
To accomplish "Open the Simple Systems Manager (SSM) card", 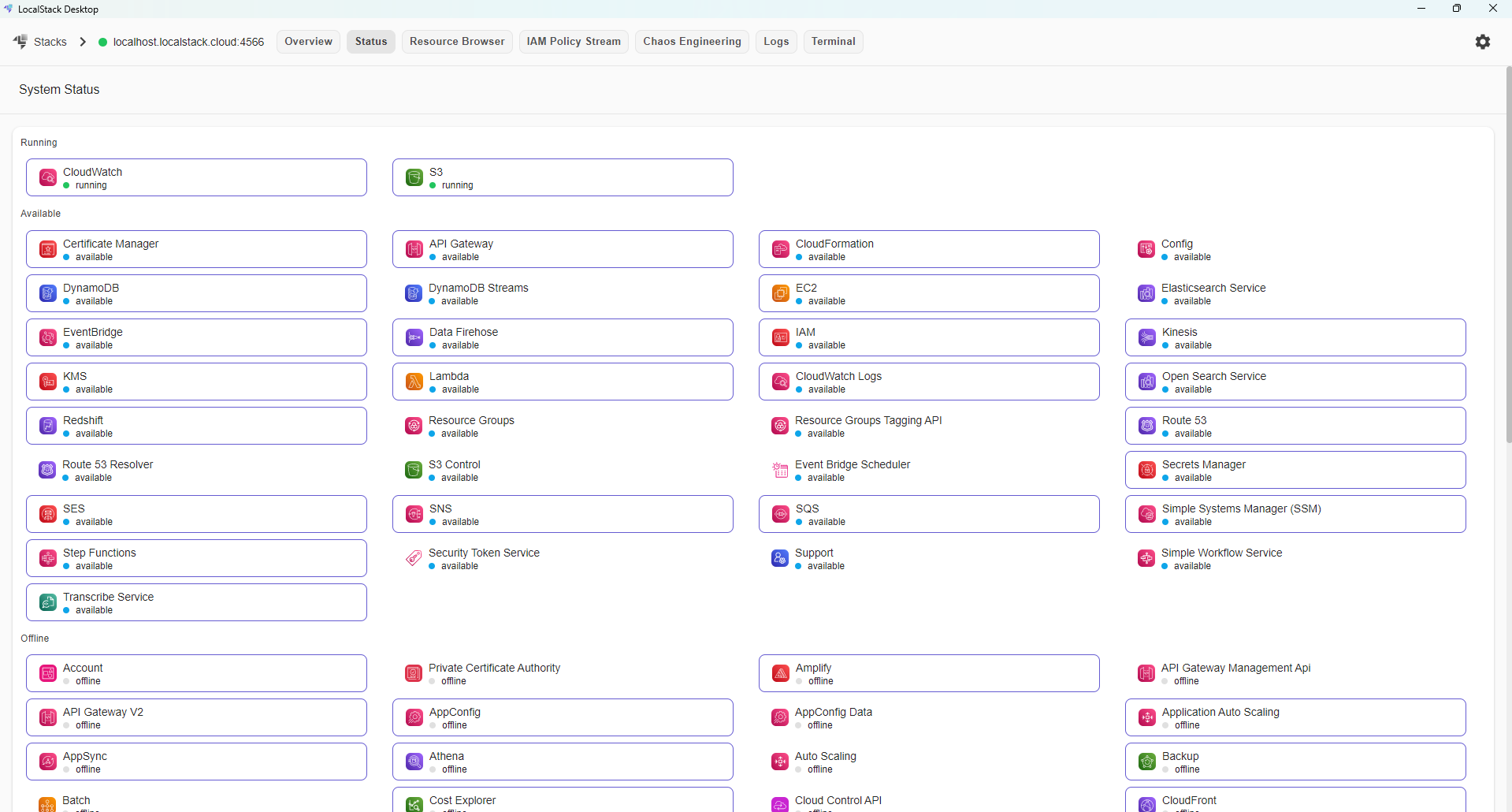I will tap(1295, 514).
